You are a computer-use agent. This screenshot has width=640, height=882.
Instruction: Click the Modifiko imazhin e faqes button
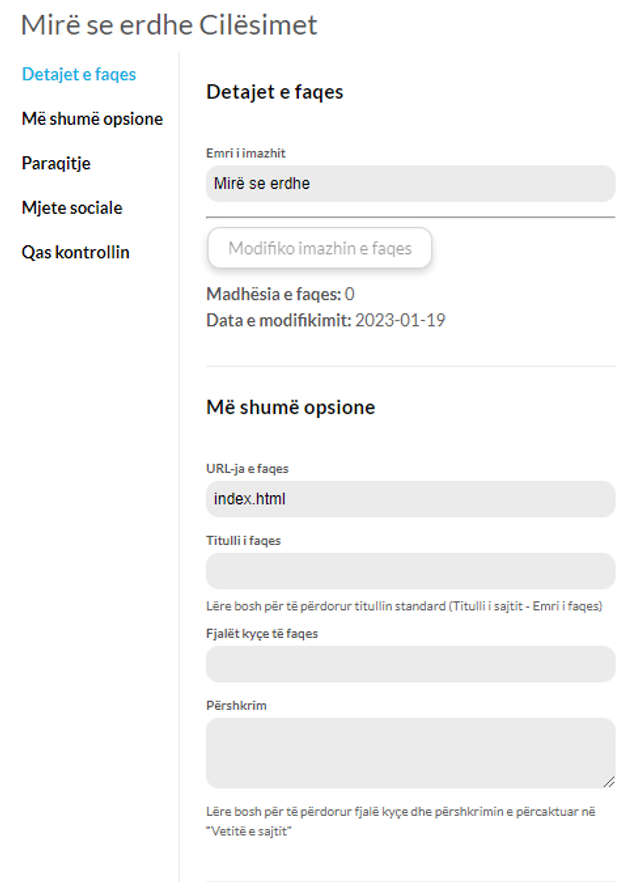coord(319,248)
